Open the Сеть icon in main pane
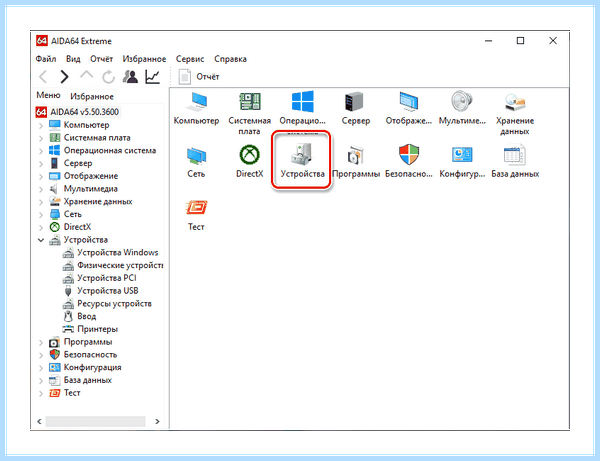The image size is (600, 461). (196, 161)
